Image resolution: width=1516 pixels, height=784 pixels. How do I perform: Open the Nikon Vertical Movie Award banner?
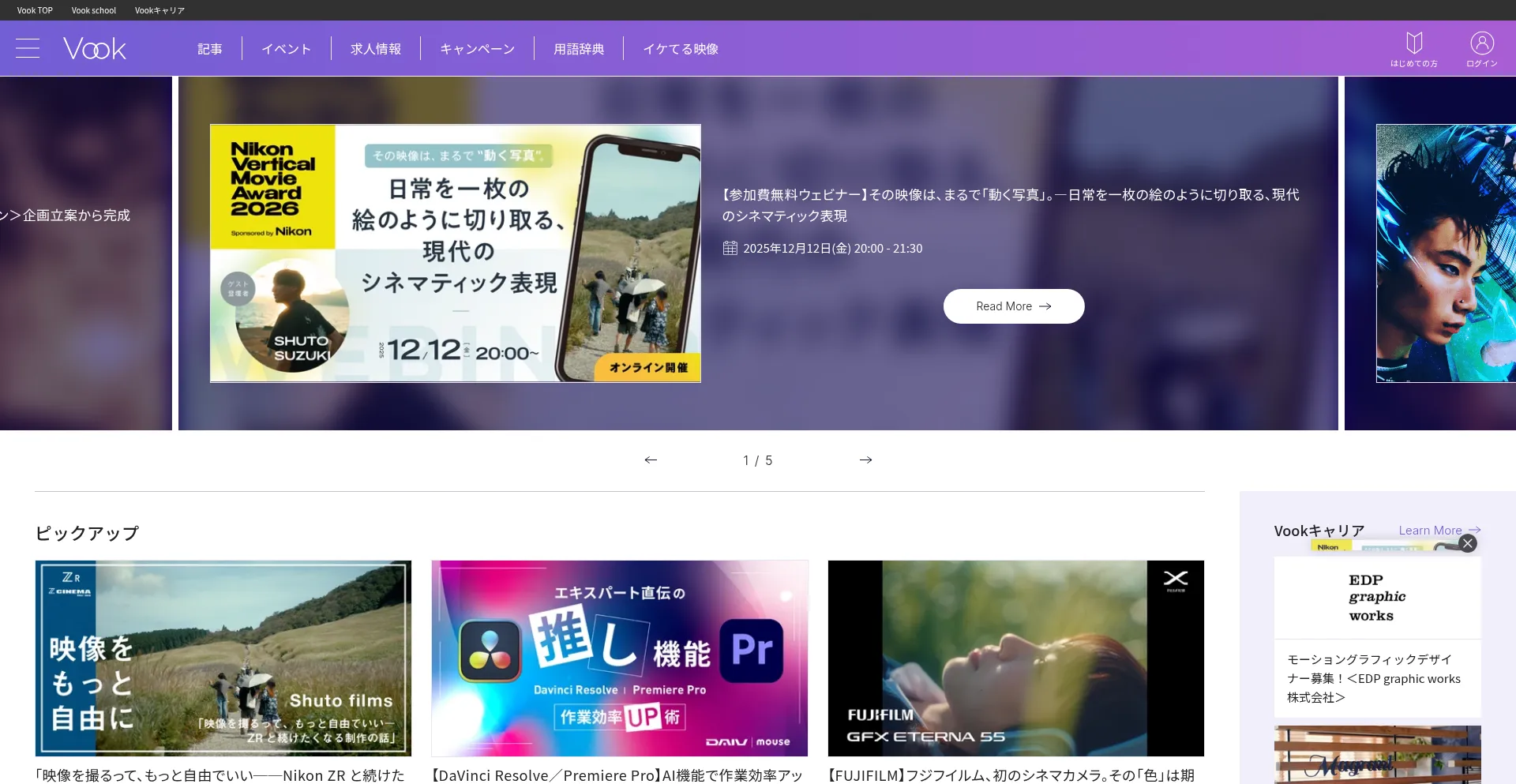[x=456, y=253]
